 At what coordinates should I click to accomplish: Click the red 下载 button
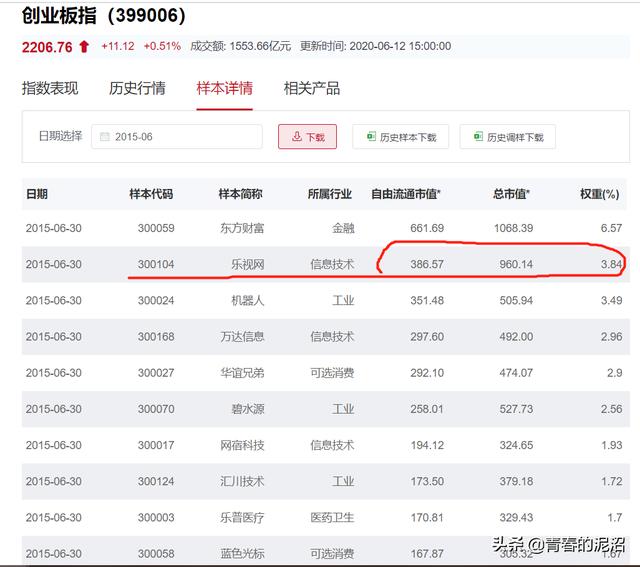[x=307, y=137]
